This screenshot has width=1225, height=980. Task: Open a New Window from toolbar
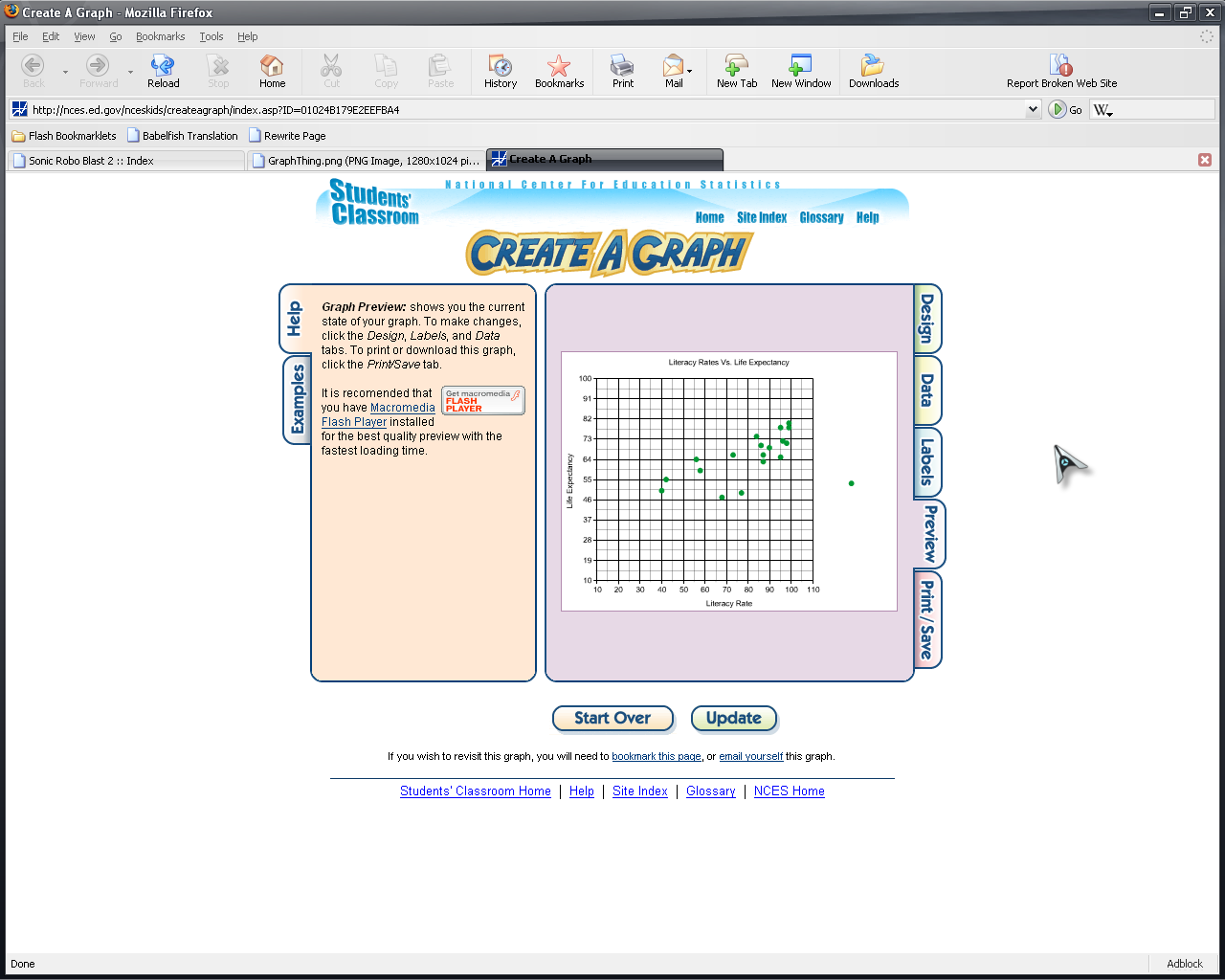tap(801, 66)
